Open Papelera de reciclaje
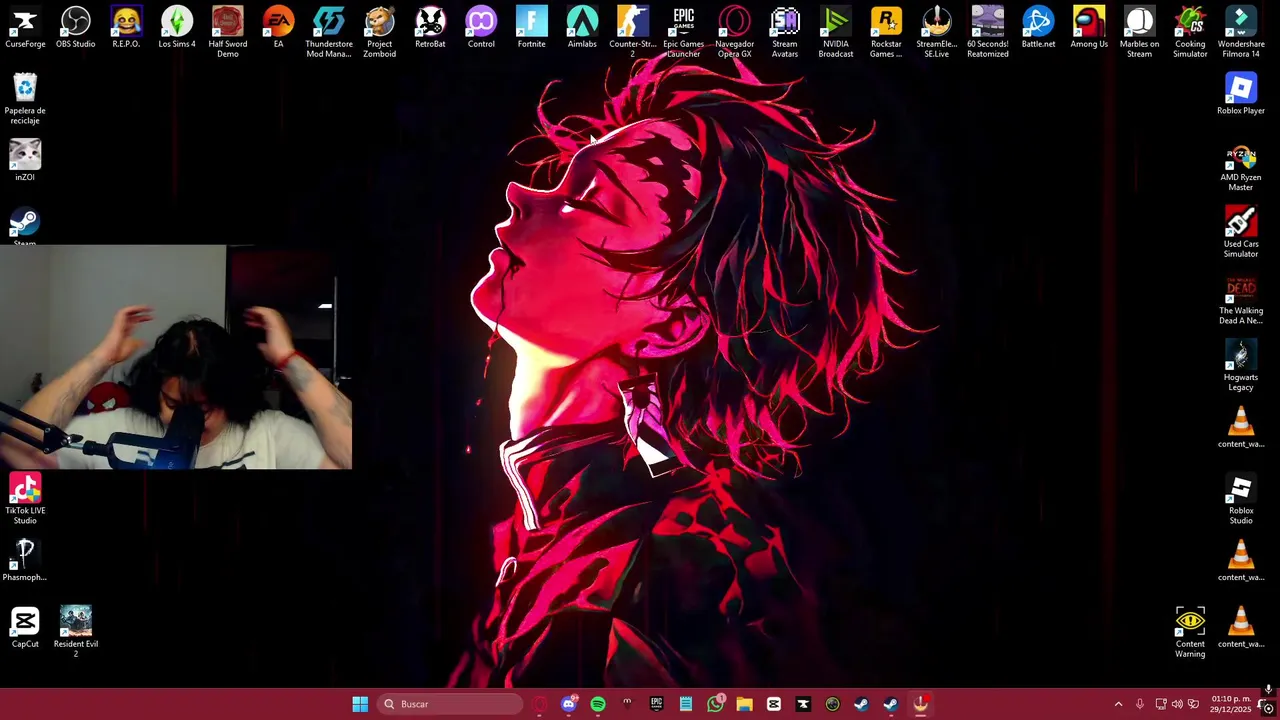Viewport: 1280px width, 720px height. (25, 99)
